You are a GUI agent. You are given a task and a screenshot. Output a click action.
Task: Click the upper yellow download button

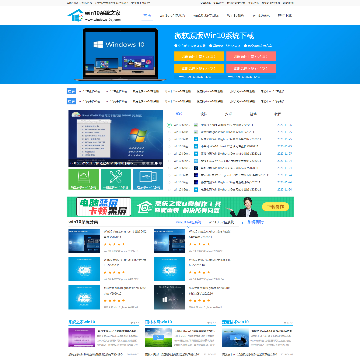pyautogui.click(x=199, y=56)
